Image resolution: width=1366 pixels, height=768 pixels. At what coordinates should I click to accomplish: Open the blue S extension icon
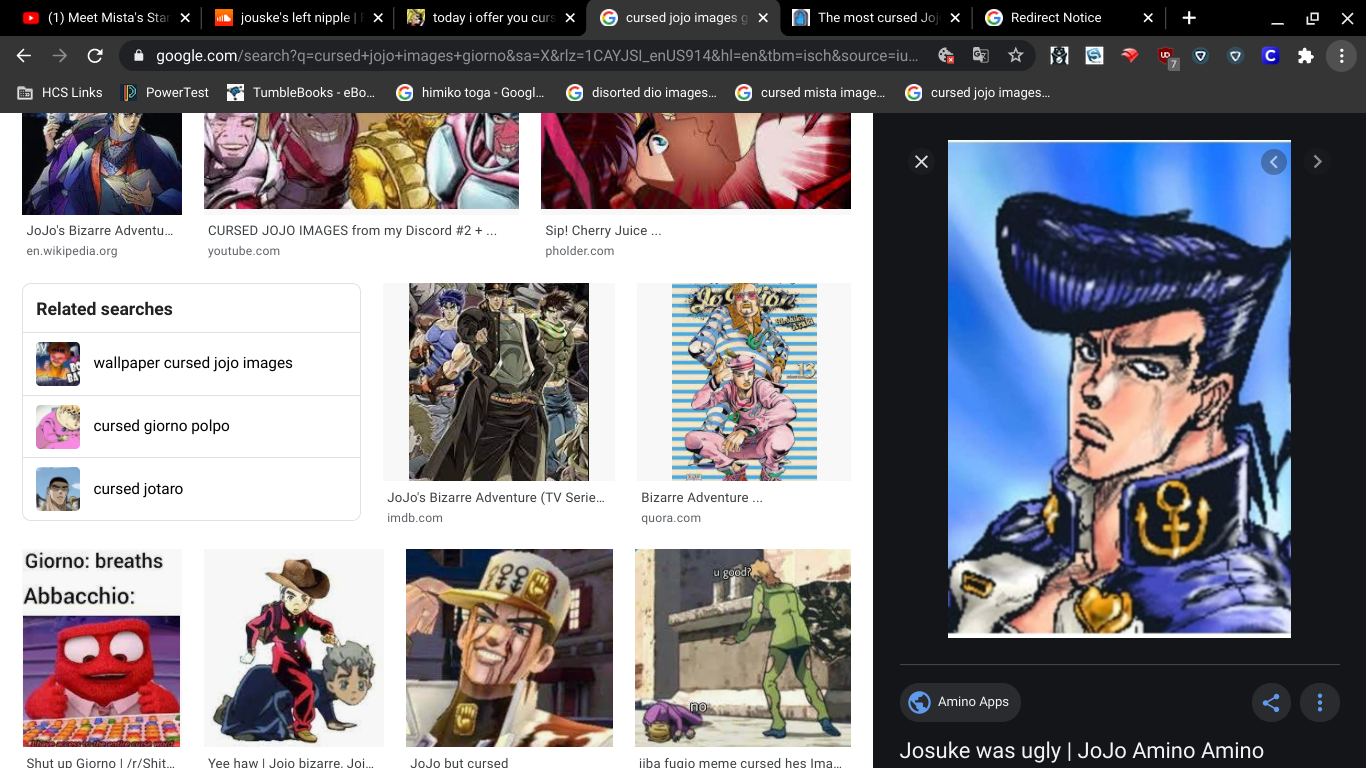pyautogui.click(x=1094, y=56)
